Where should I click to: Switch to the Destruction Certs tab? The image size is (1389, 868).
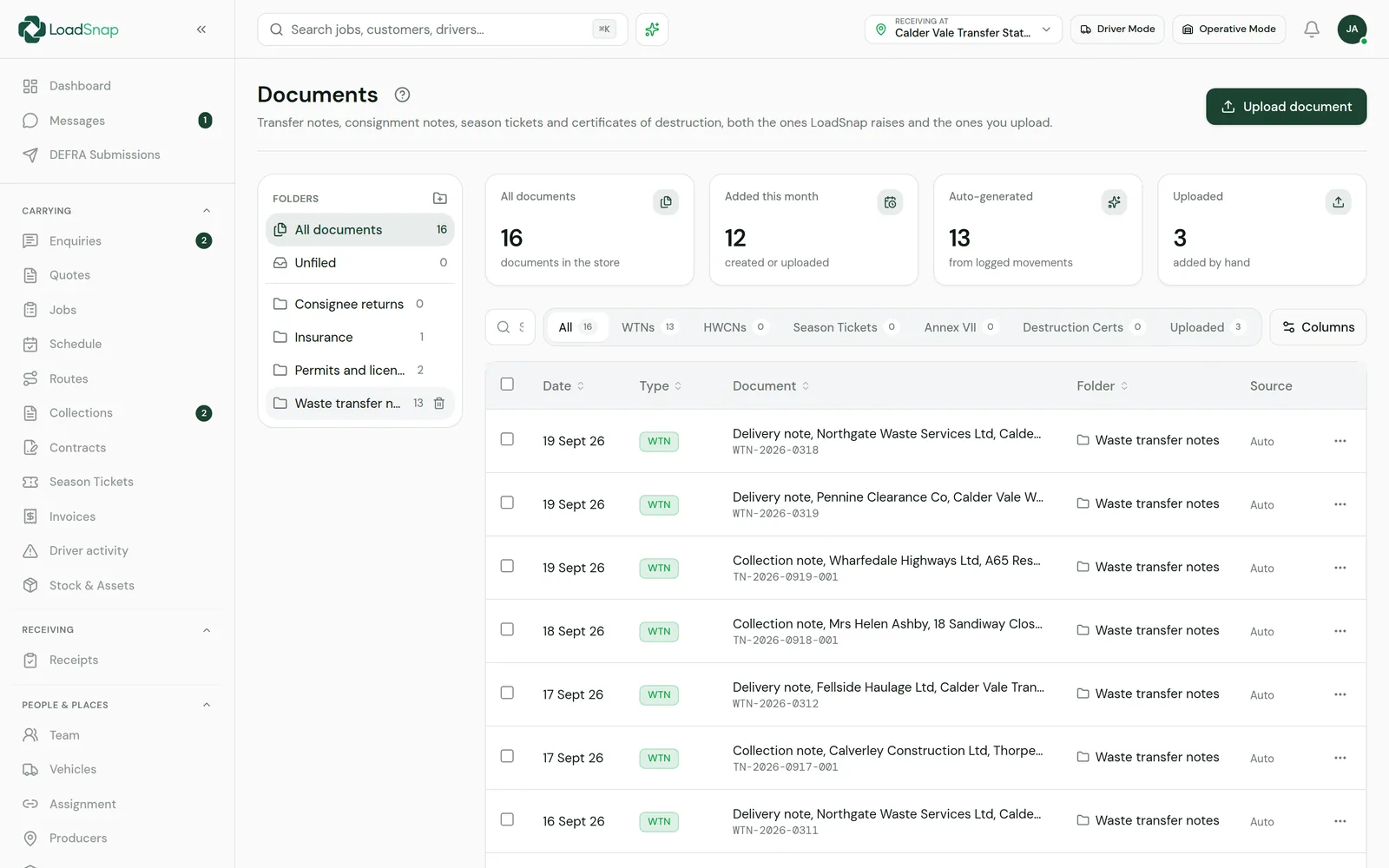point(1083,327)
